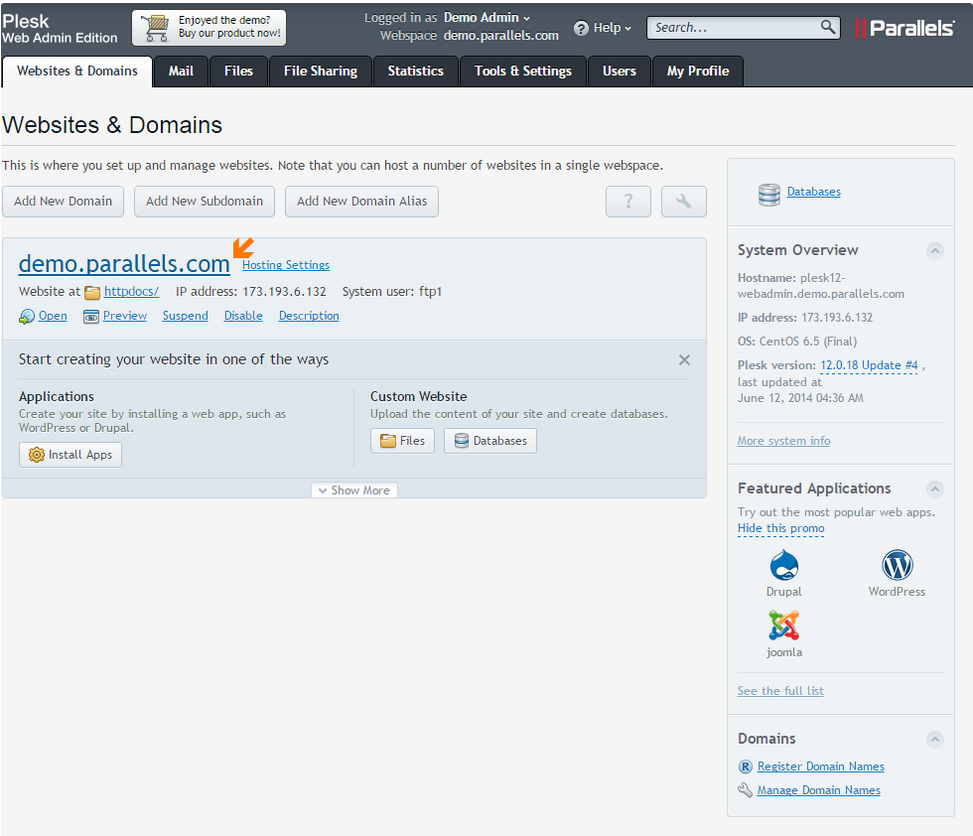
Task: Click the search magnifier icon
Action: [828, 27]
